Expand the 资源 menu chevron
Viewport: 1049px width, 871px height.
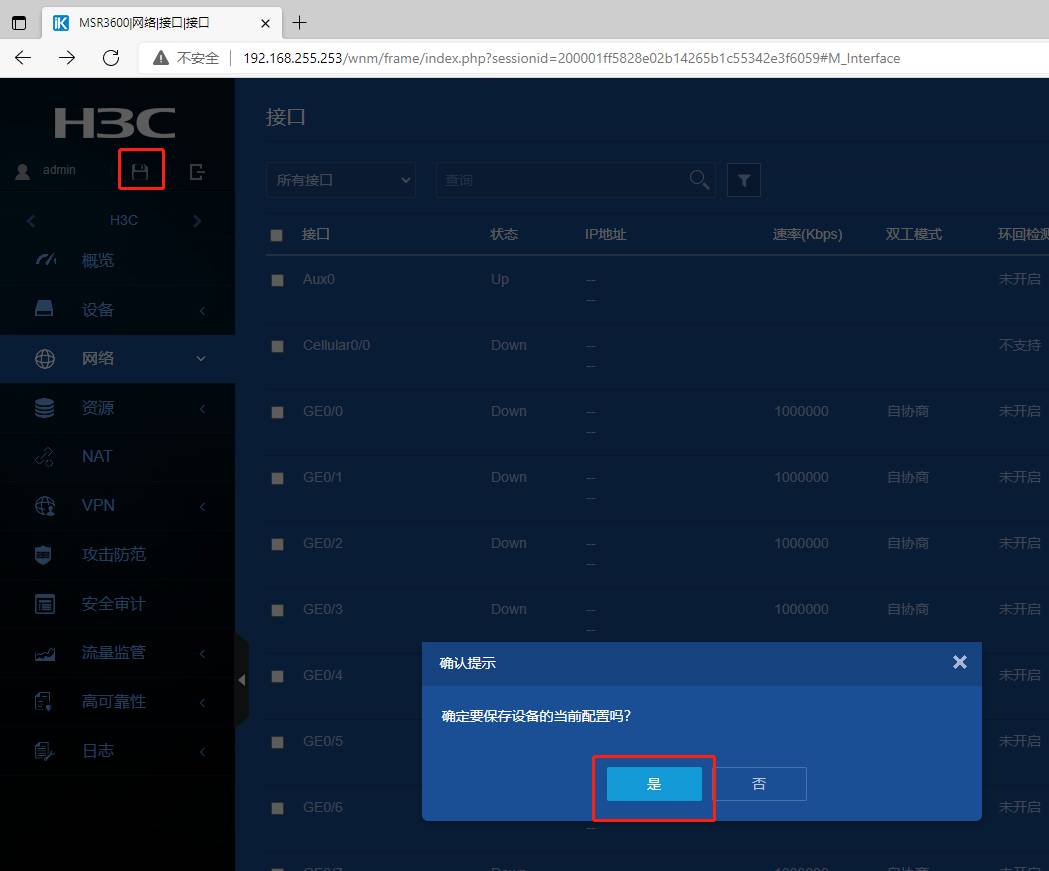pyautogui.click(x=202, y=409)
